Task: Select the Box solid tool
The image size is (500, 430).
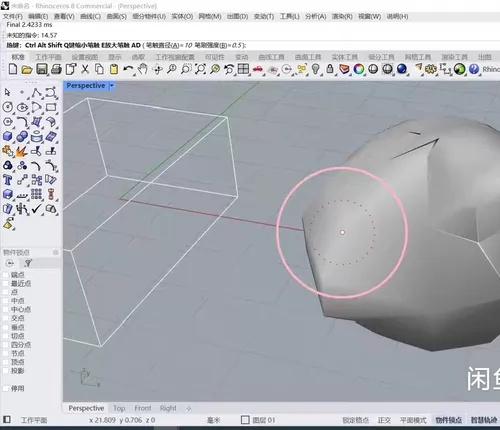Action: [7, 136]
